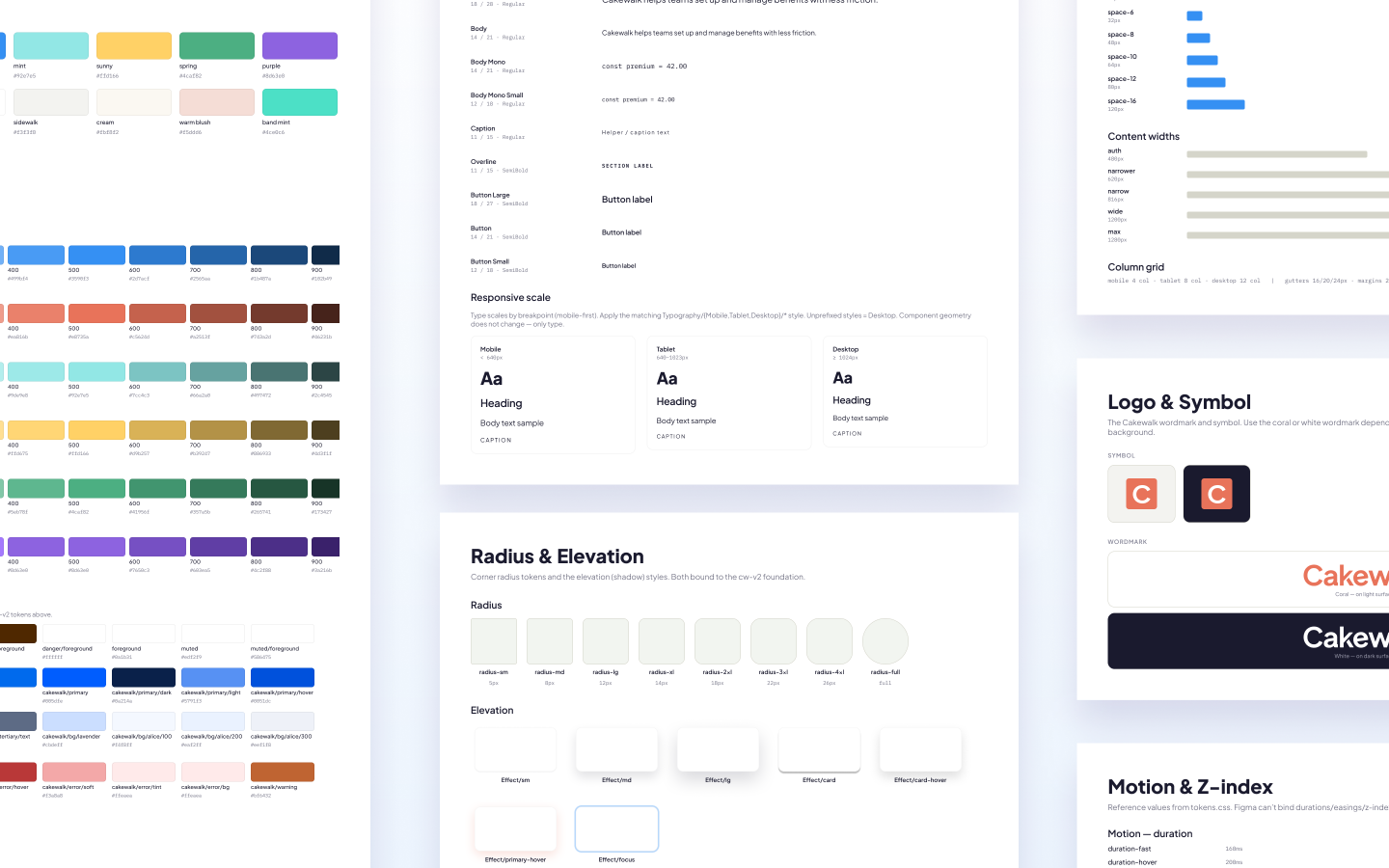Screen dimensions: 1389x868
Task: Select the sidewalk neutral swatch
Action: click(51, 102)
